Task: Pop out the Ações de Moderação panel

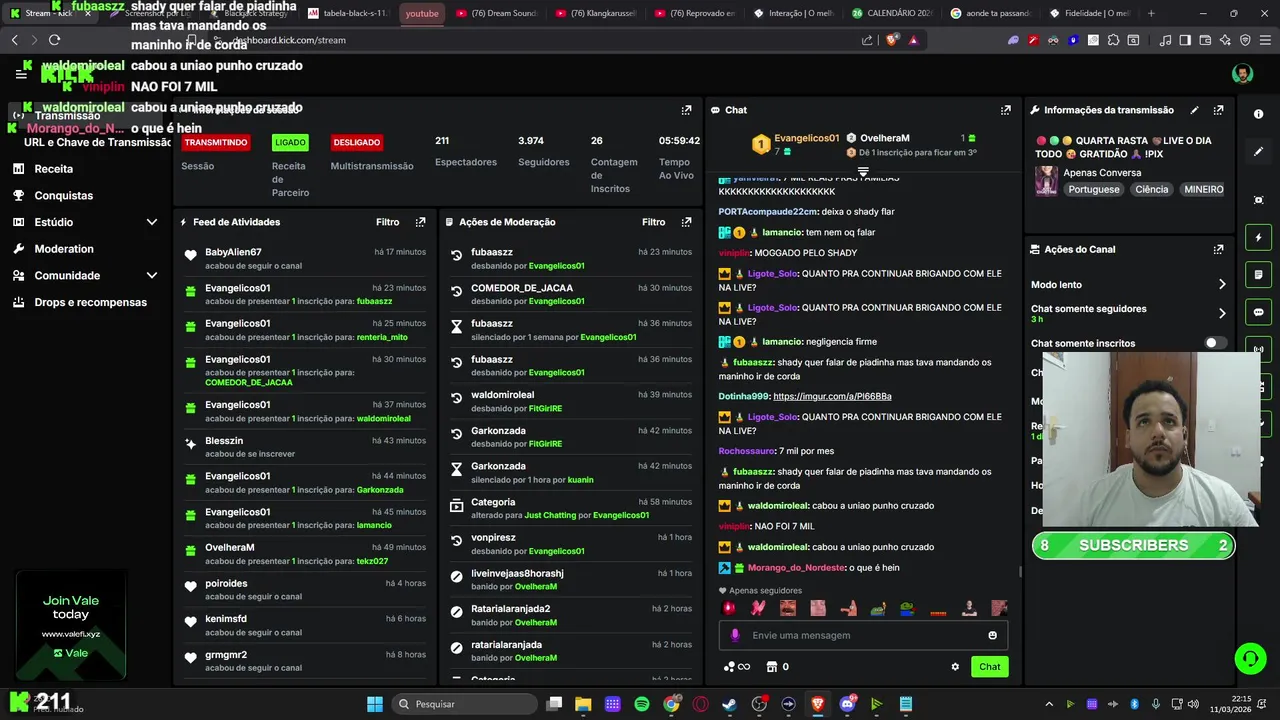Action: 686,222
